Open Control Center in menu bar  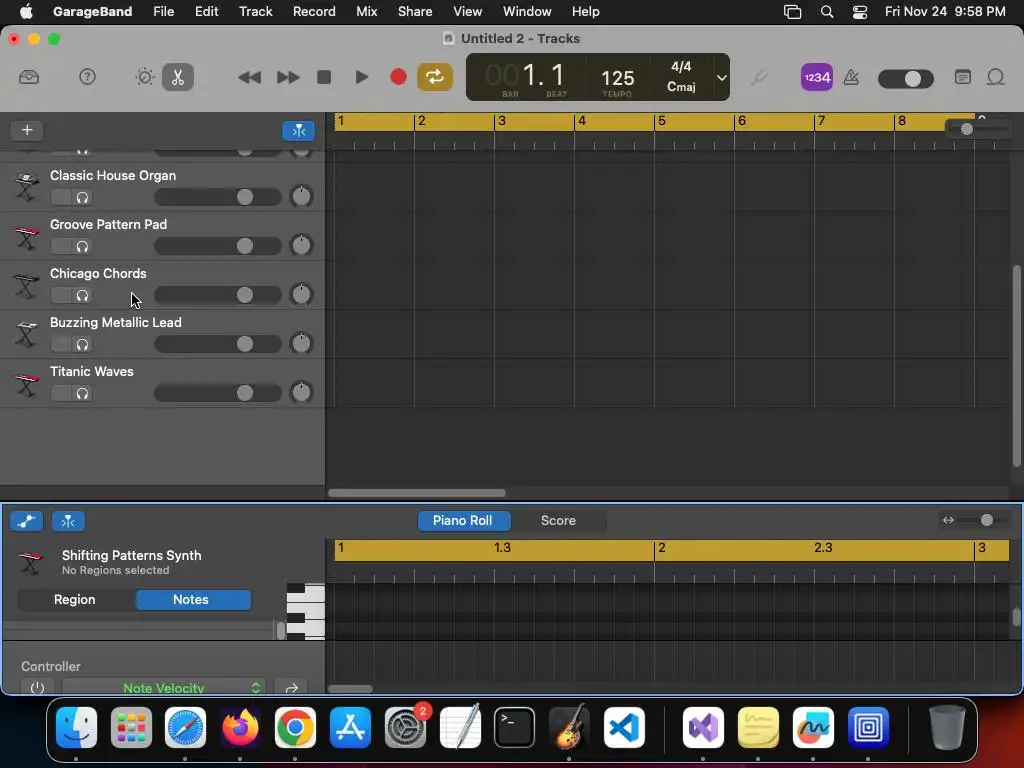point(860,12)
